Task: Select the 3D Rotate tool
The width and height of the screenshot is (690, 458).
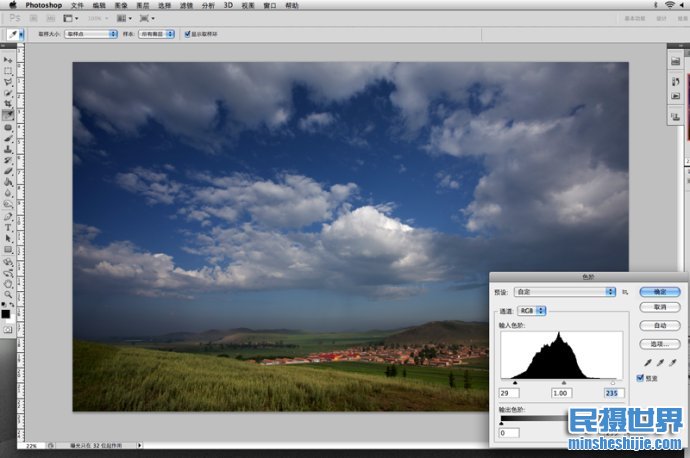Action: 8,262
